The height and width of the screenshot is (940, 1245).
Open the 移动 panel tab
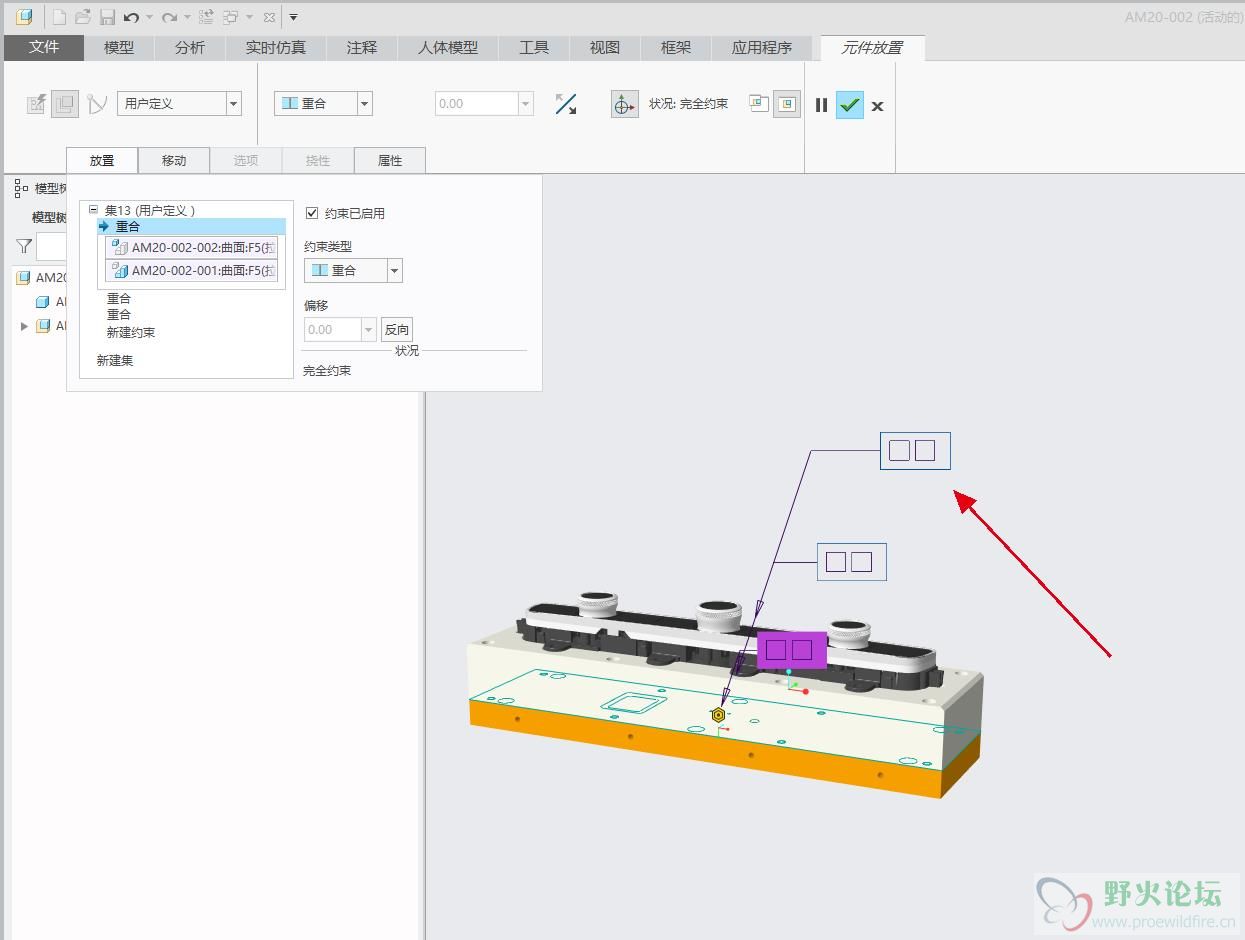(174, 160)
